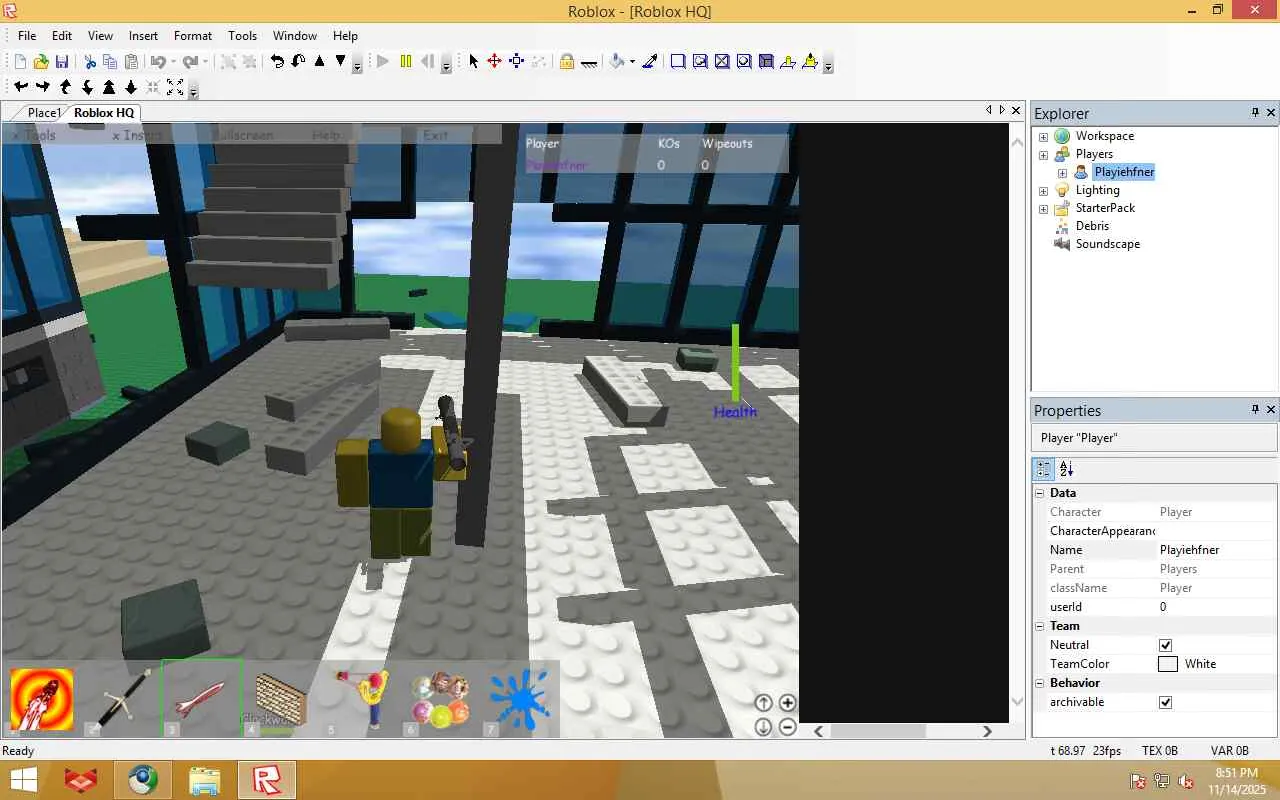Viewport: 1280px width, 800px height.
Task: Click the in-game Fullscreen button
Action: 243,135
